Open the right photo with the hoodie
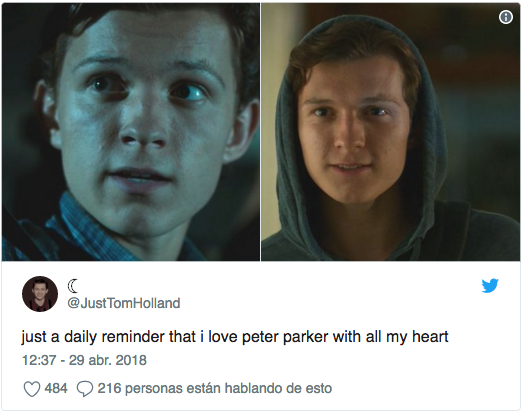525x411 pixels. click(390, 132)
